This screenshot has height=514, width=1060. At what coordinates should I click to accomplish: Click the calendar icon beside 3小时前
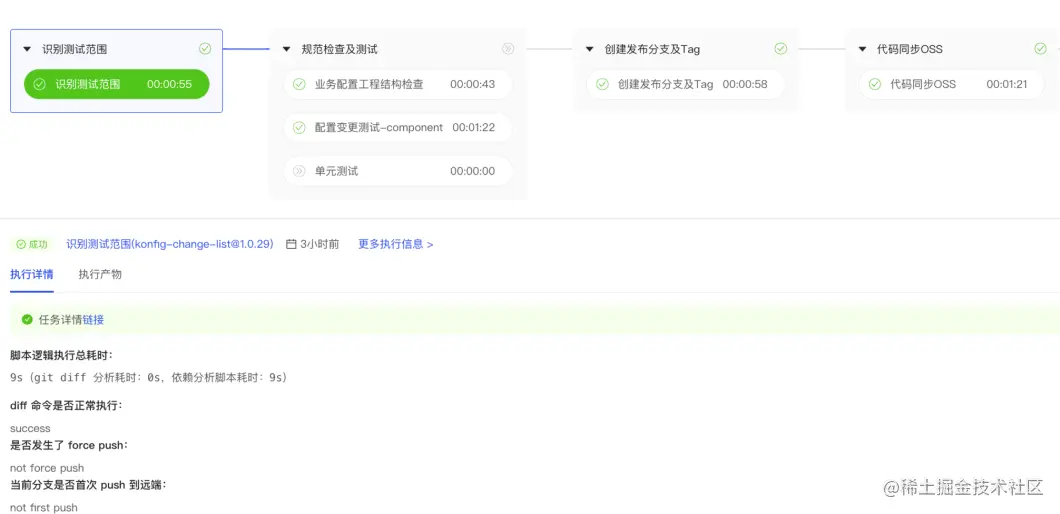pyautogui.click(x=291, y=244)
